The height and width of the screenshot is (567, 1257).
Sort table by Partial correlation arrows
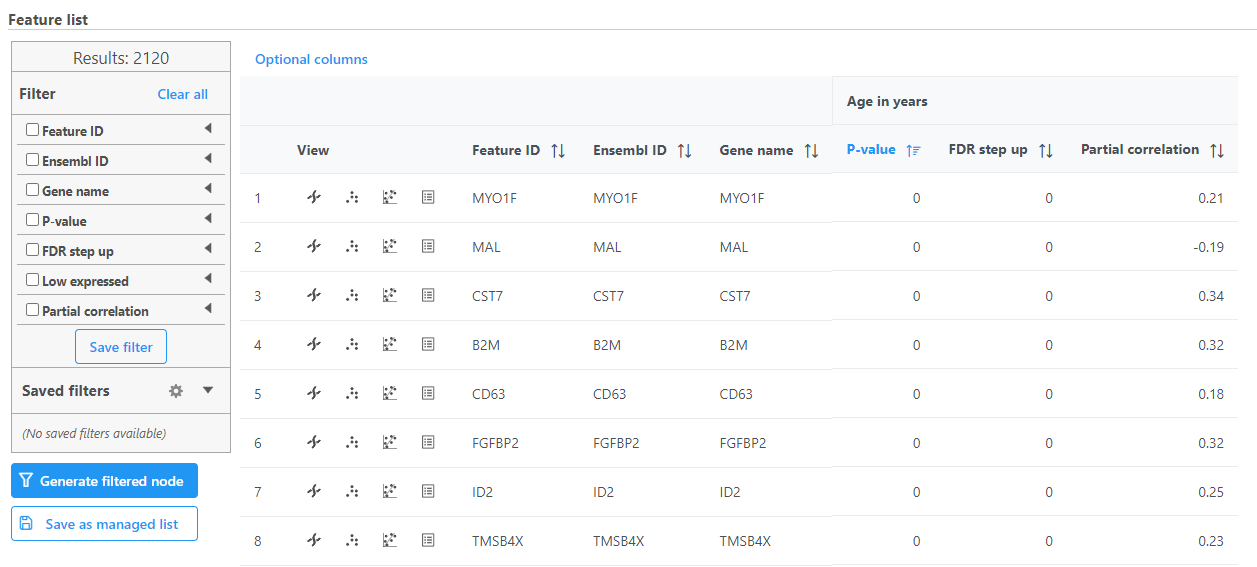tap(1217, 150)
